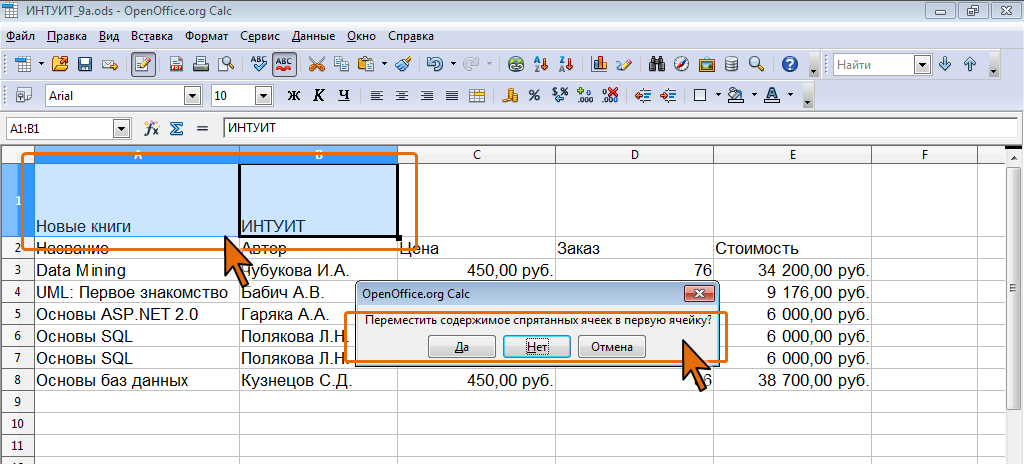Export directly as PDF
1024x464 pixels.
click(177, 64)
